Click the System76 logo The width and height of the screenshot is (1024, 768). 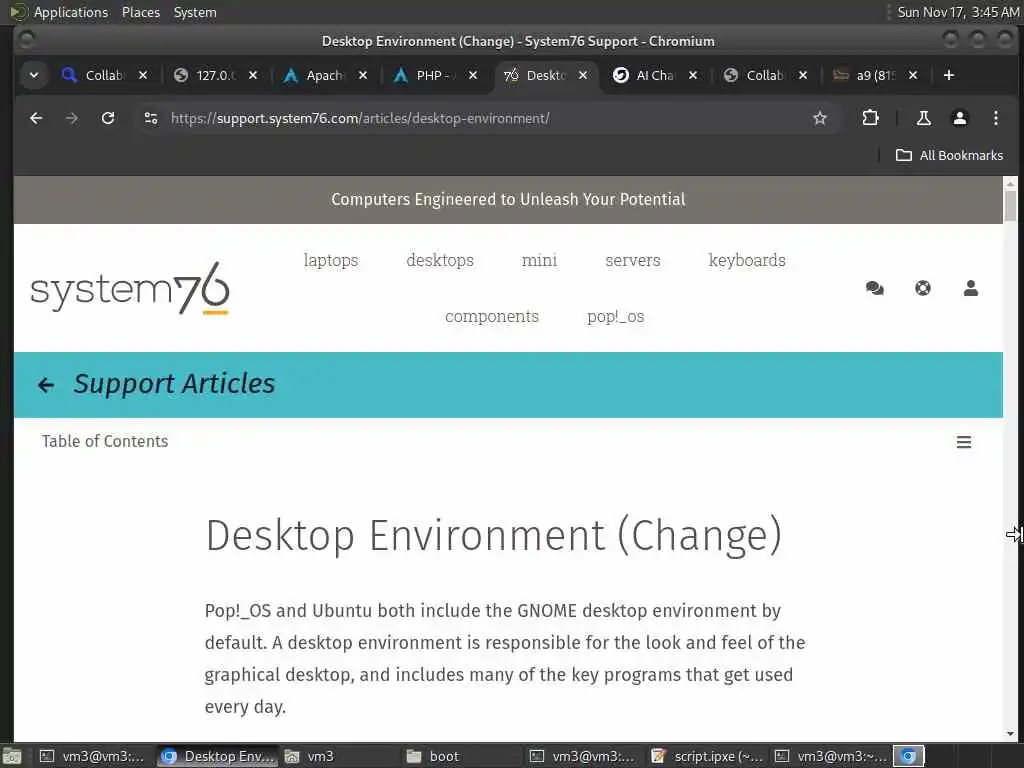pyautogui.click(x=130, y=288)
